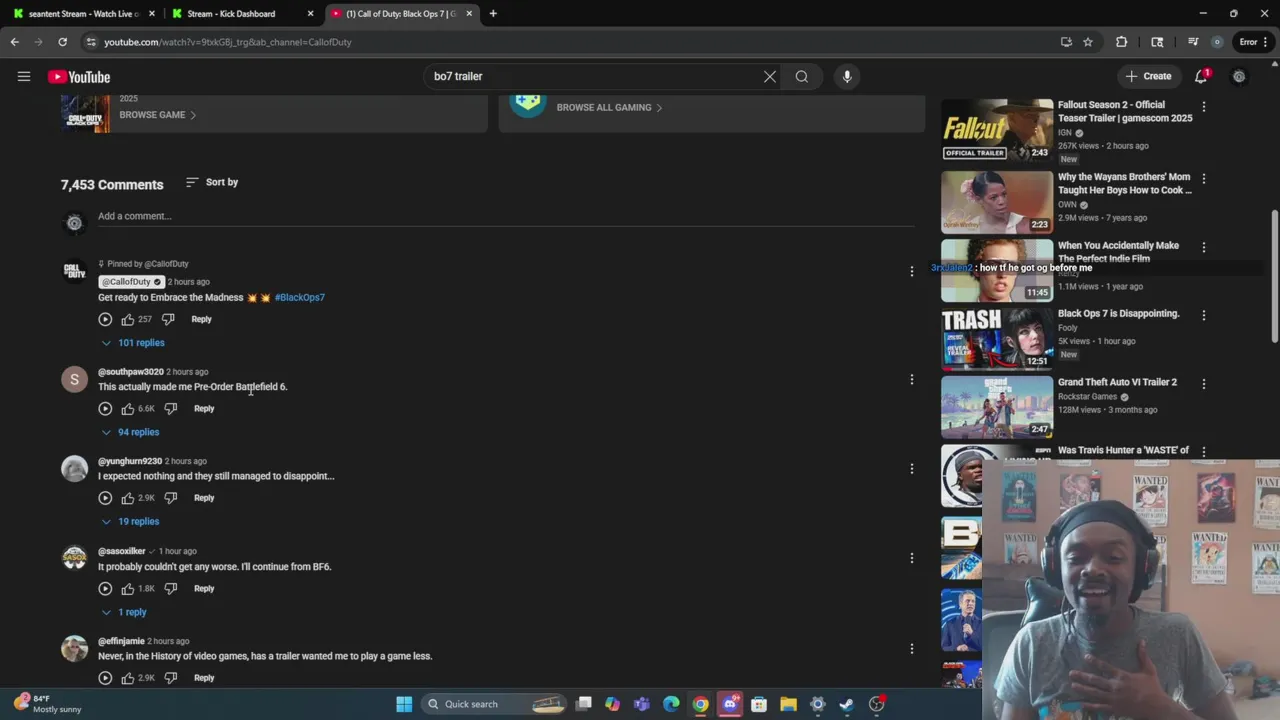This screenshot has height=720, width=1280.
Task: Like the pinned CallofDuty comment
Action: (128, 319)
